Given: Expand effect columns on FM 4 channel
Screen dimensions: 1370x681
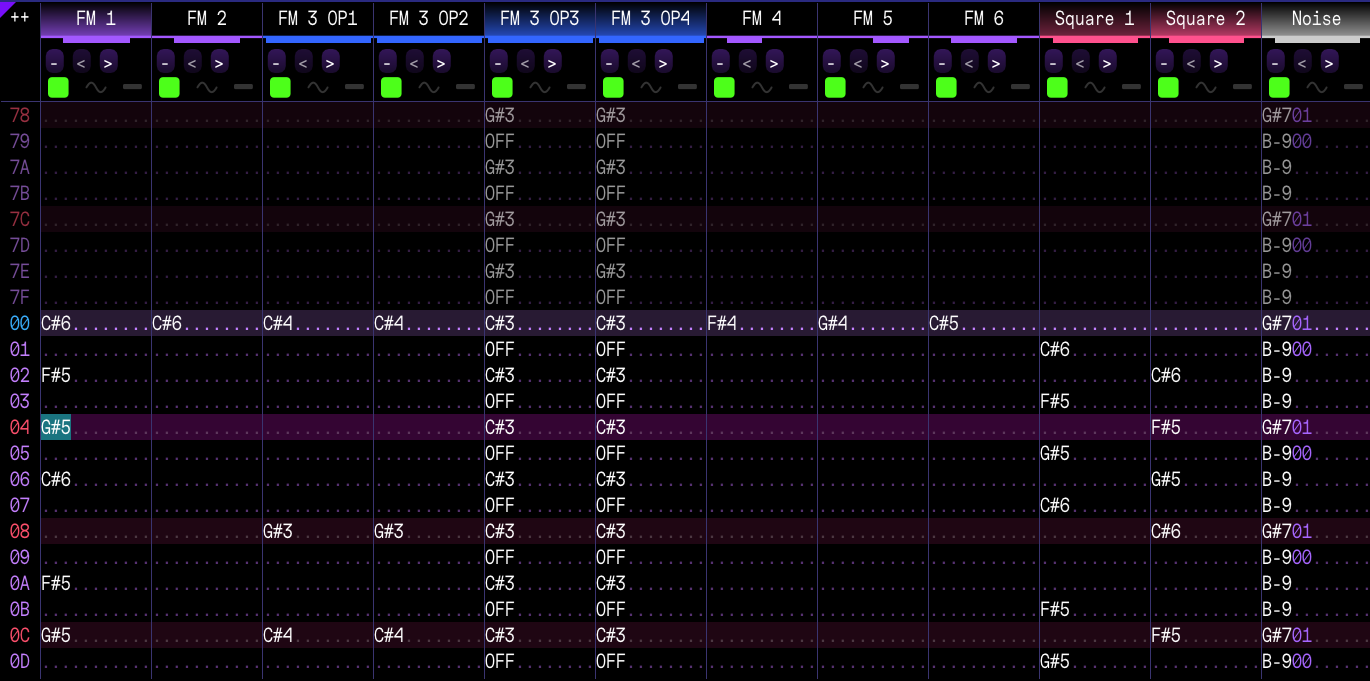Looking at the screenshot, I should [774, 63].
